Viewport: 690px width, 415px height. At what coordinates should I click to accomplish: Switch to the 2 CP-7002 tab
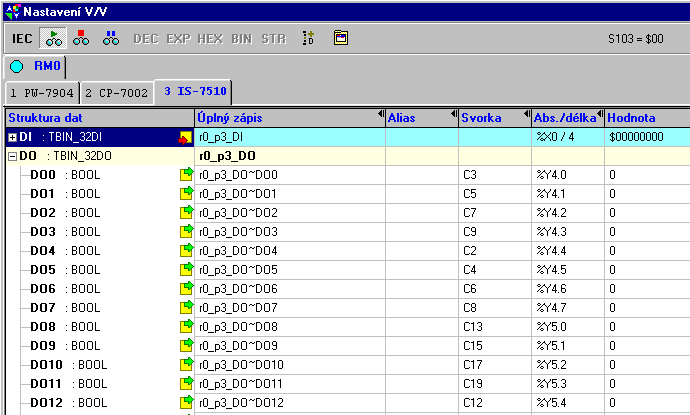[x=117, y=93]
